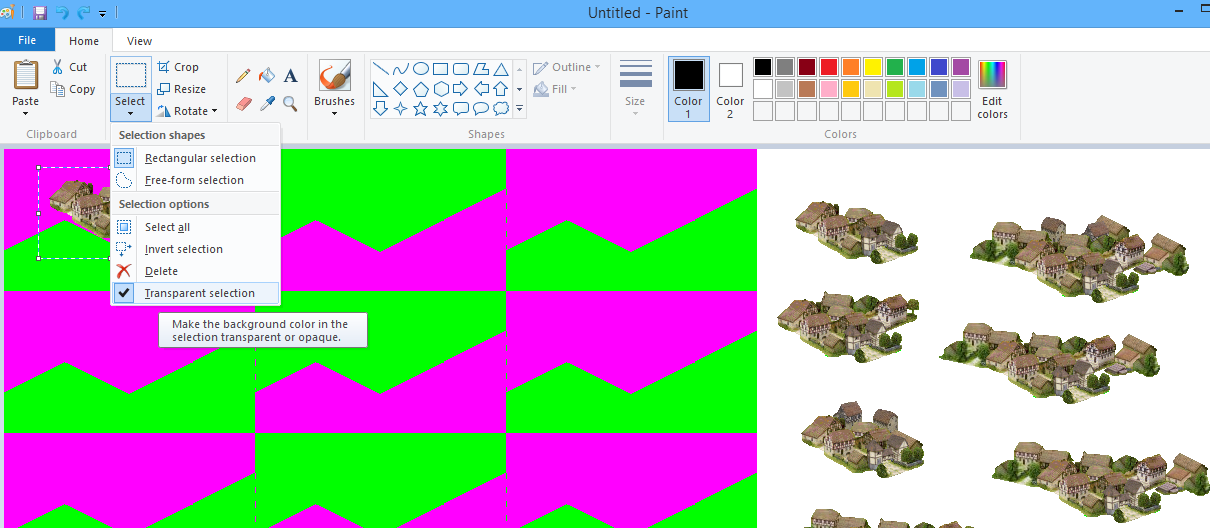The width and height of the screenshot is (1210, 528).
Task: Pick the Eraser tool
Action: point(243,103)
